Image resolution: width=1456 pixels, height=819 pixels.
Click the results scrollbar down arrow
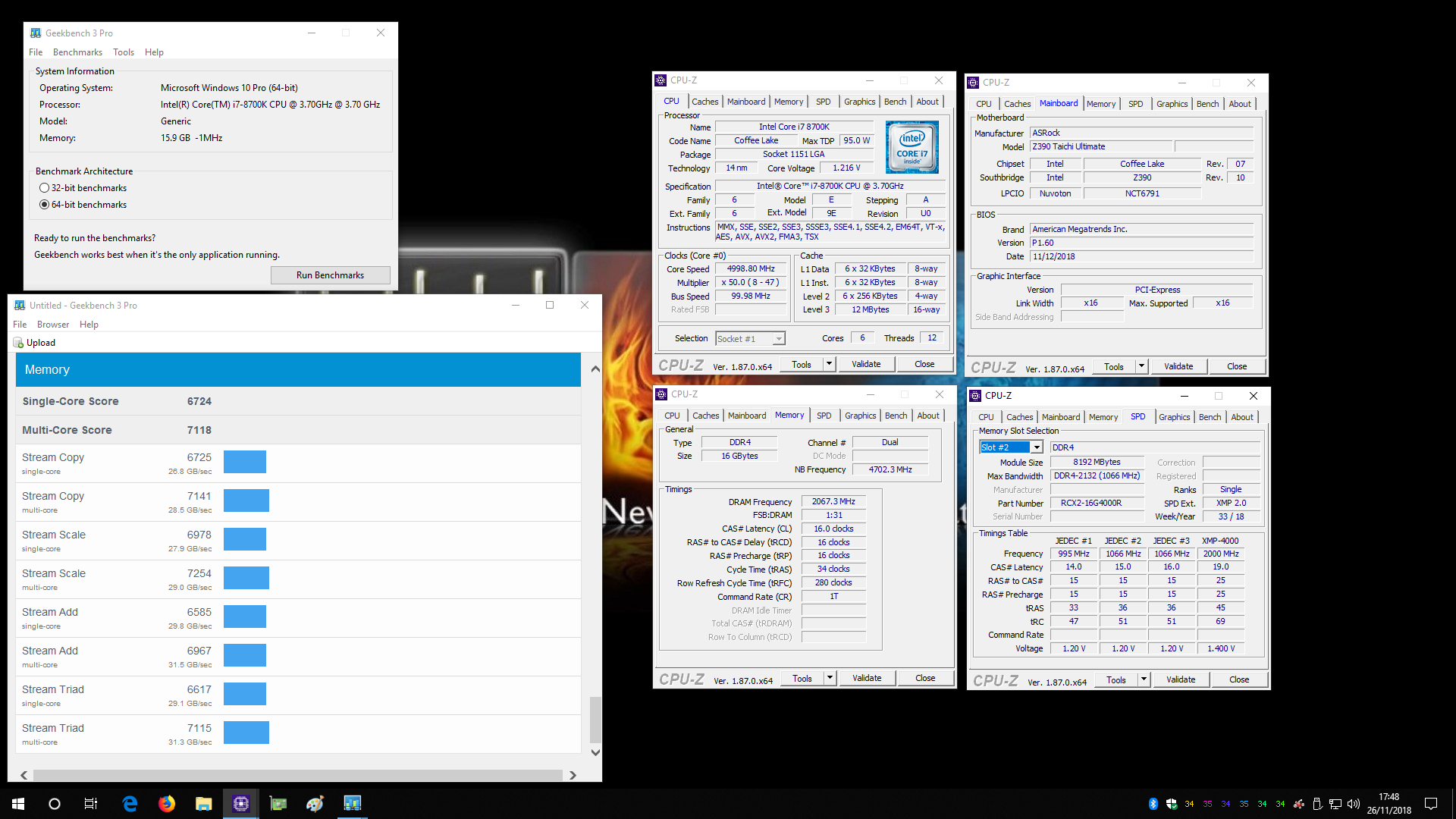pyautogui.click(x=595, y=753)
